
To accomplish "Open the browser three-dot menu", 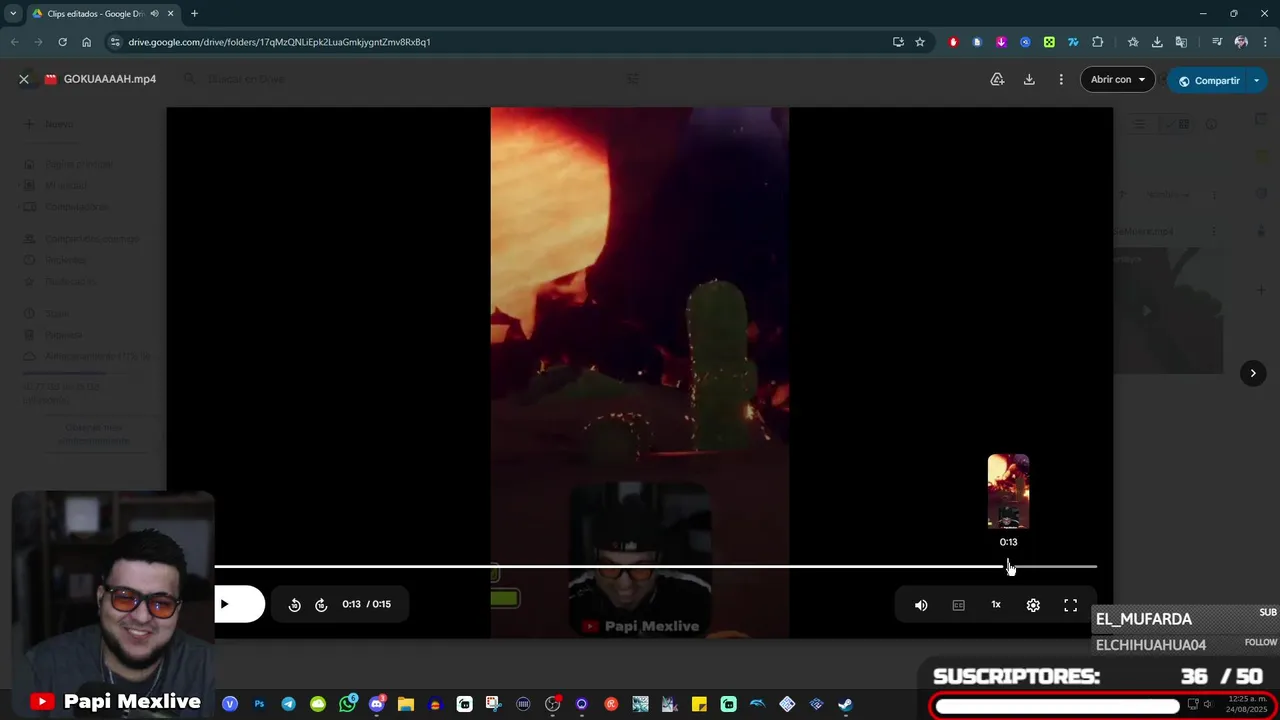I will 1266,42.
